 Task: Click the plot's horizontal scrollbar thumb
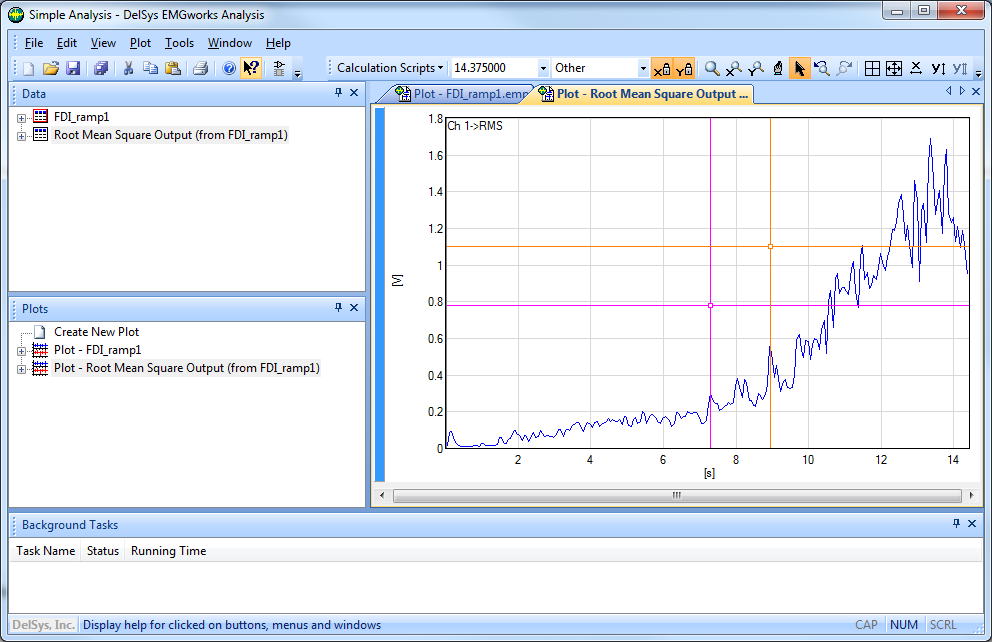click(x=676, y=495)
